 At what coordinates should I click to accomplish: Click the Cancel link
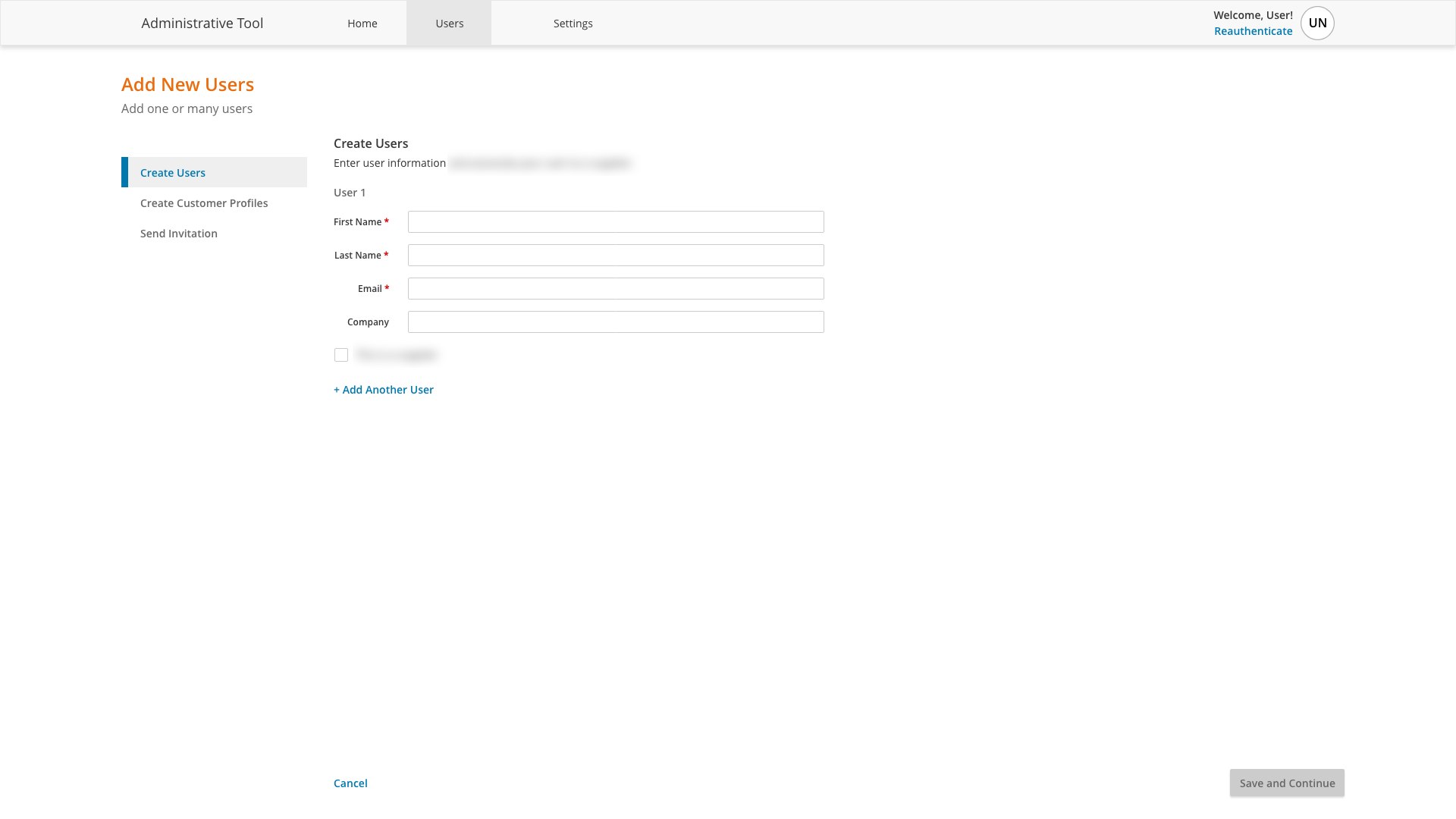click(x=350, y=783)
